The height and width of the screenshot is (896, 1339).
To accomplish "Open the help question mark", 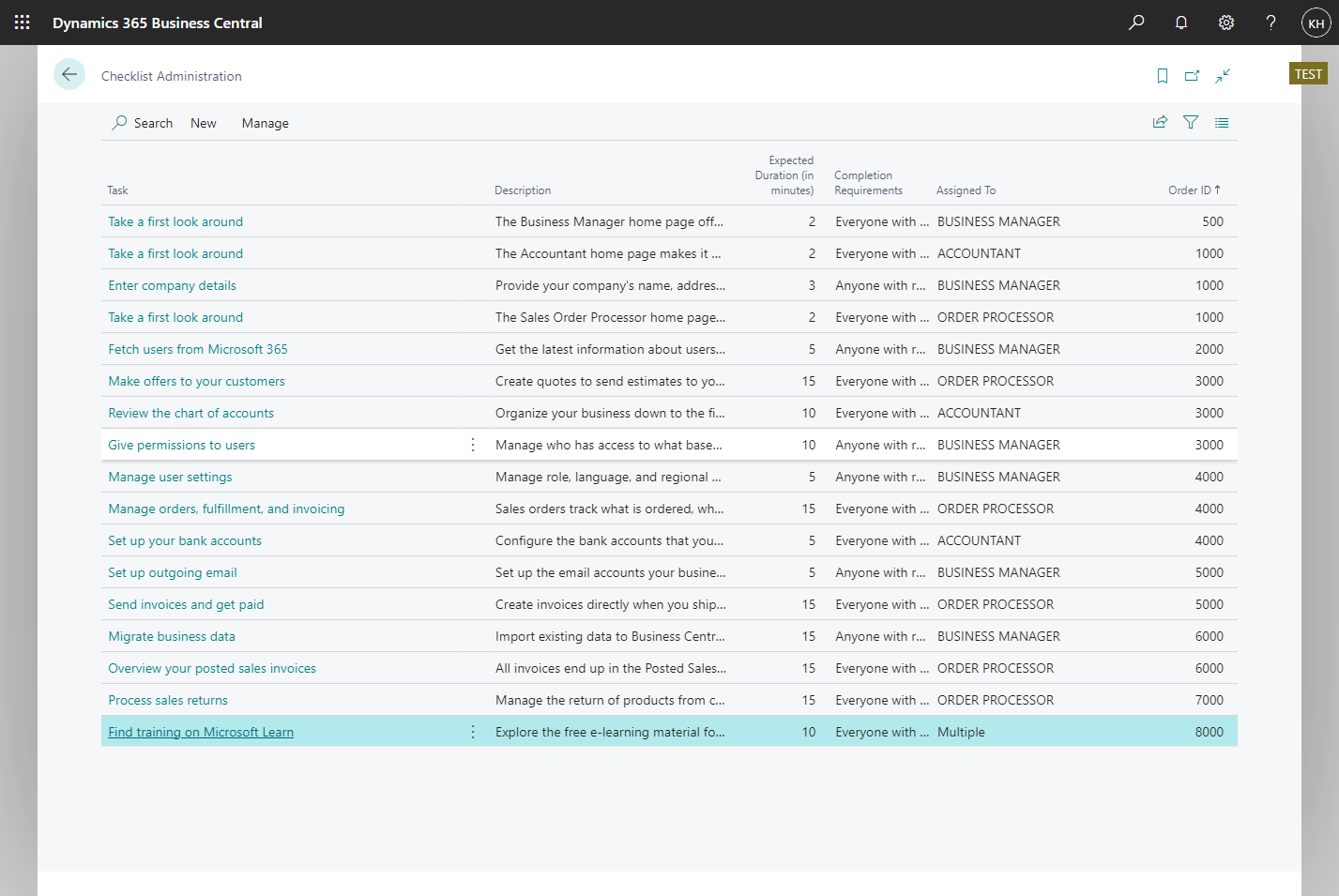I will click(x=1271, y=23).
